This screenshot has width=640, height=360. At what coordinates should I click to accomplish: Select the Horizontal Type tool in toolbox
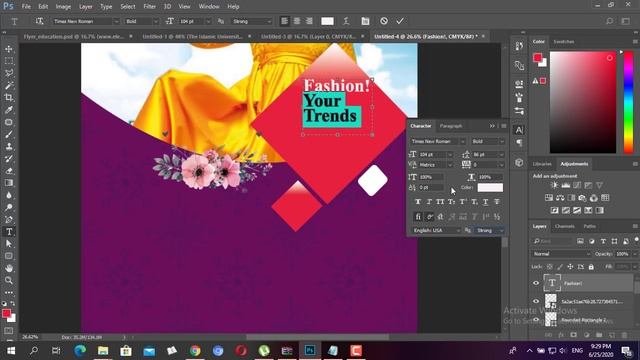[9, 232]
